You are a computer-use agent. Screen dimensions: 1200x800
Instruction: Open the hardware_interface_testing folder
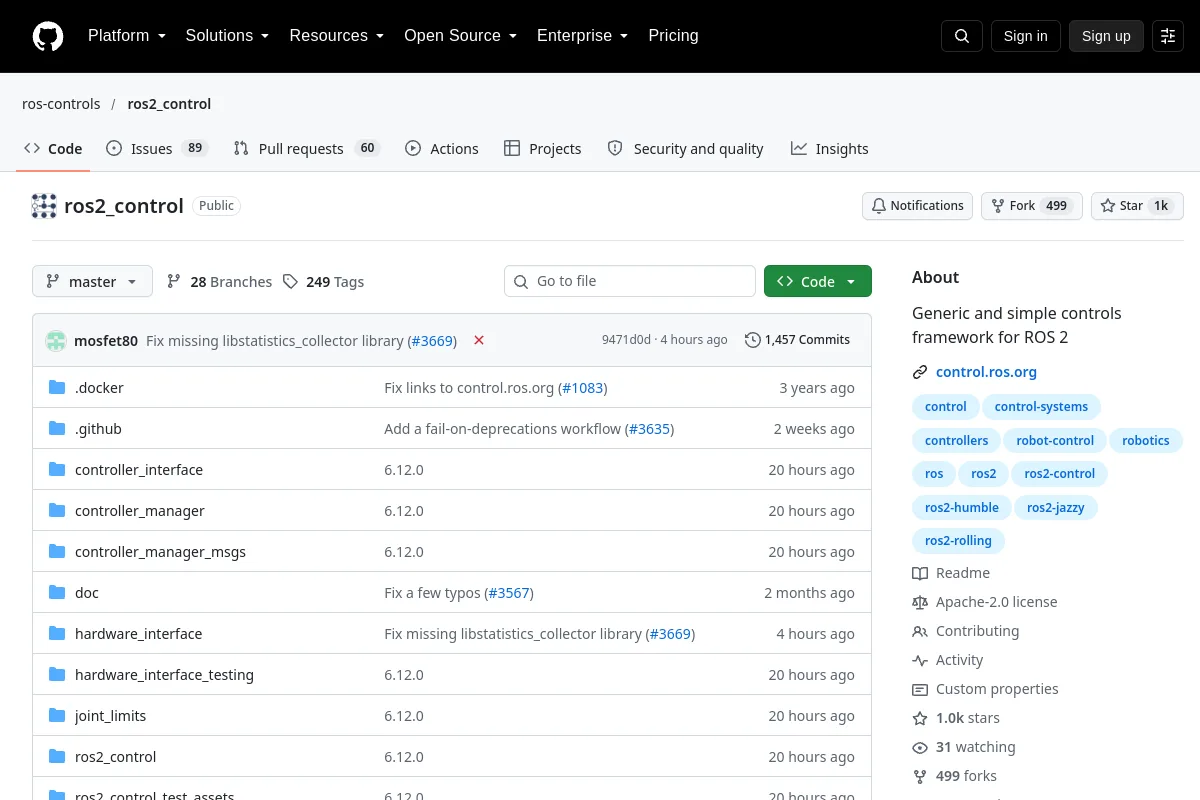click(164, 675)
